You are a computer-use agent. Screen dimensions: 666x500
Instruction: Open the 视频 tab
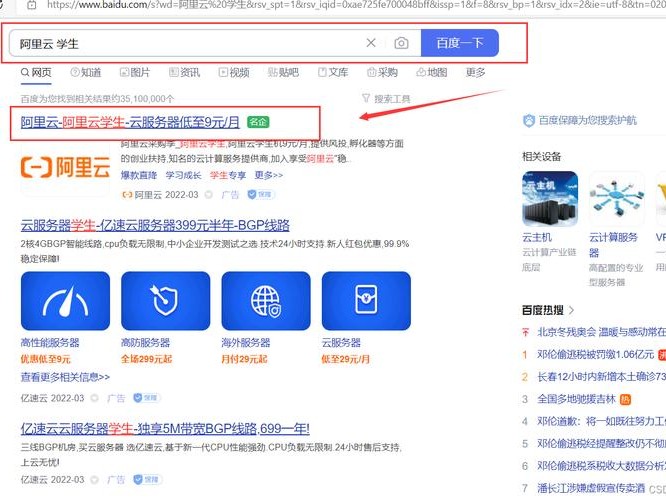click(234, 73)
